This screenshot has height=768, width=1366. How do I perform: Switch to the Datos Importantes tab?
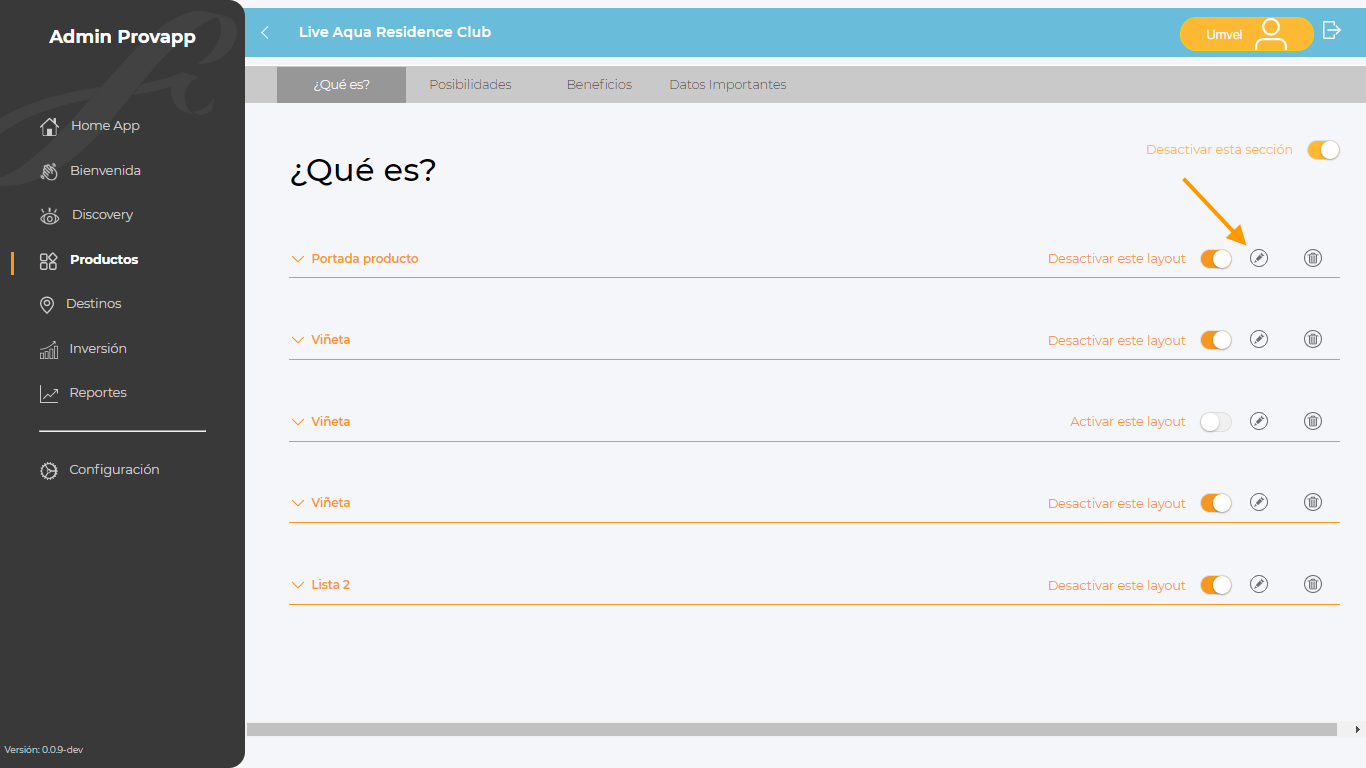[x=728, y=85]
